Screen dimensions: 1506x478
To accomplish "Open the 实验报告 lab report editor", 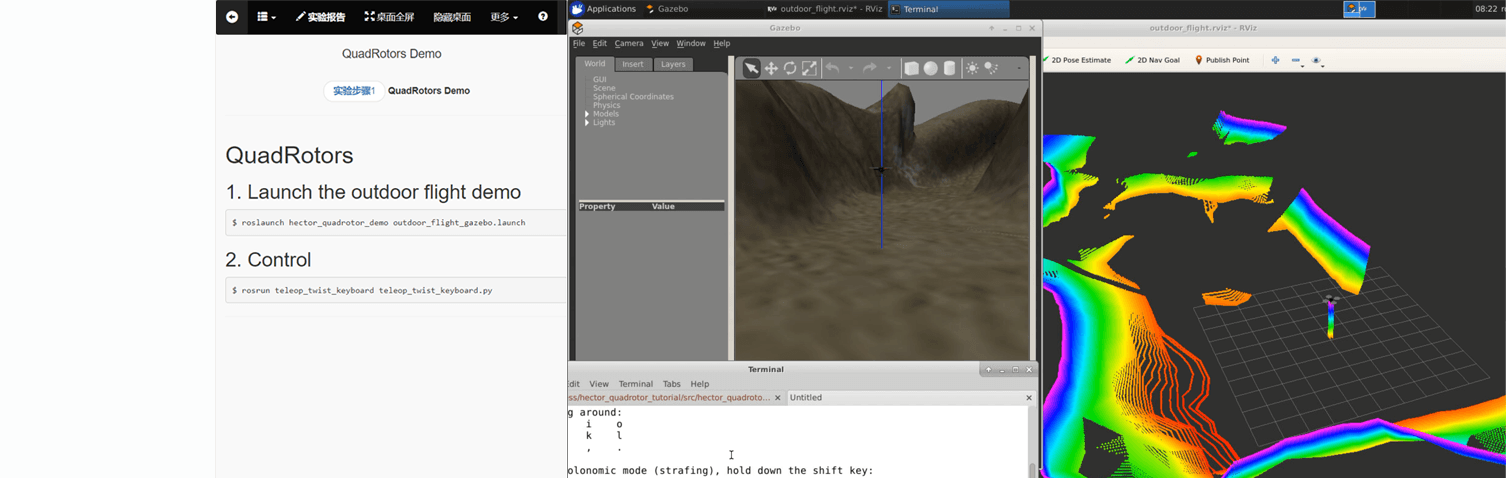I will coord(320,17).
